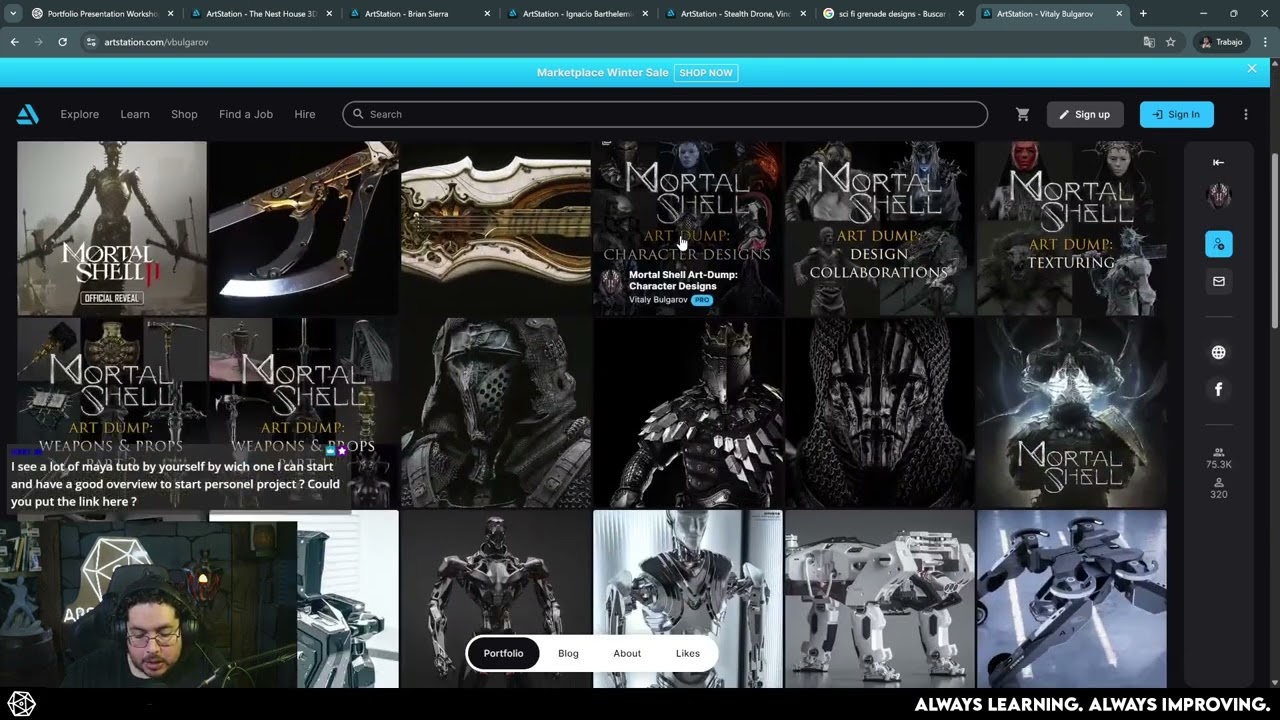1280x720 pixels.
Task: Click the Sign In button
Action: coord(1177,114)
